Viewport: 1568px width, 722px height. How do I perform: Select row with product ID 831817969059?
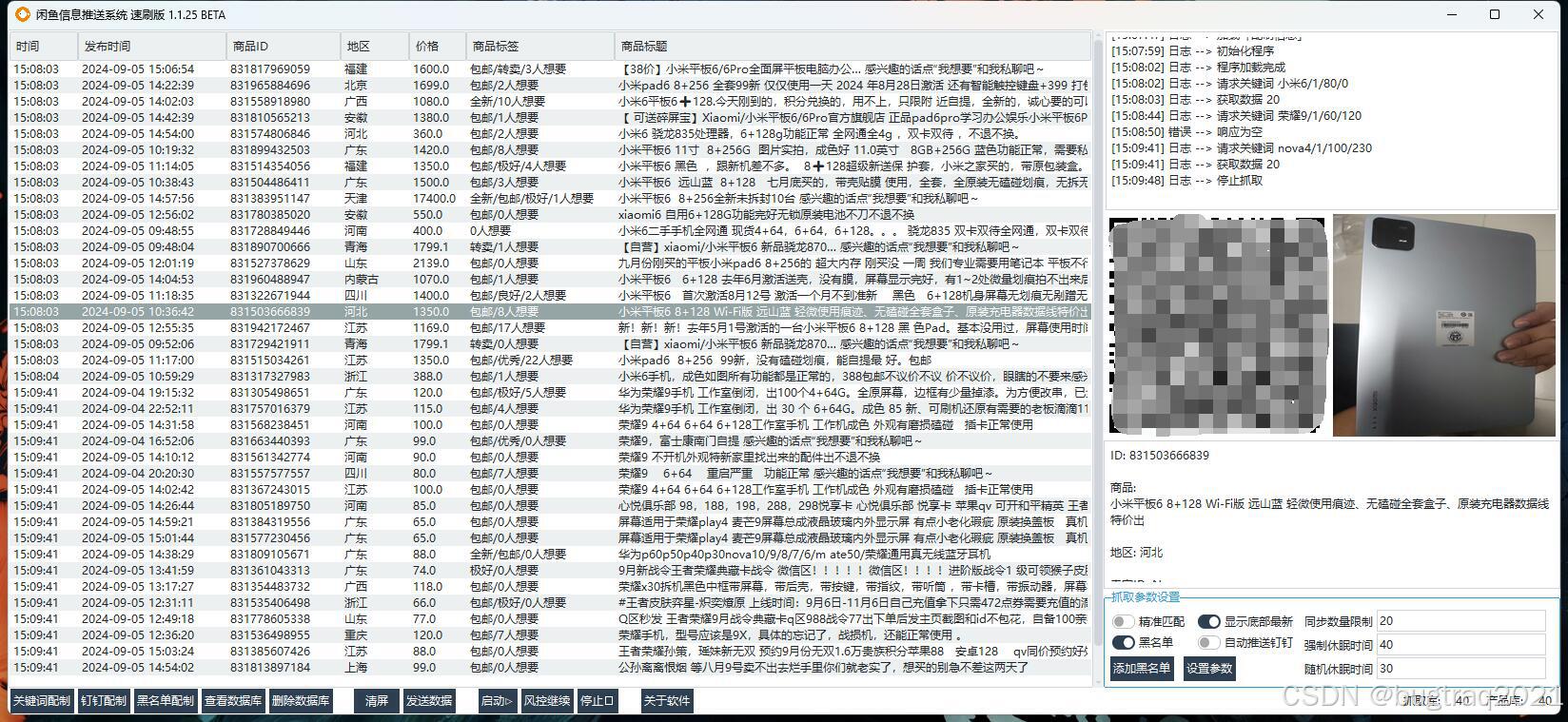(x=550, y=69)
